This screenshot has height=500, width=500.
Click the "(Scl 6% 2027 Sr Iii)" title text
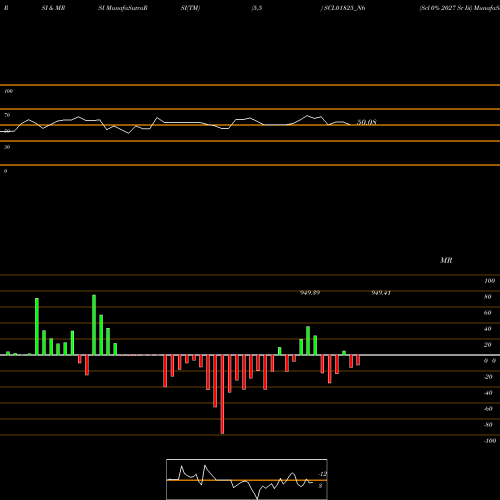tap(446, 8)
